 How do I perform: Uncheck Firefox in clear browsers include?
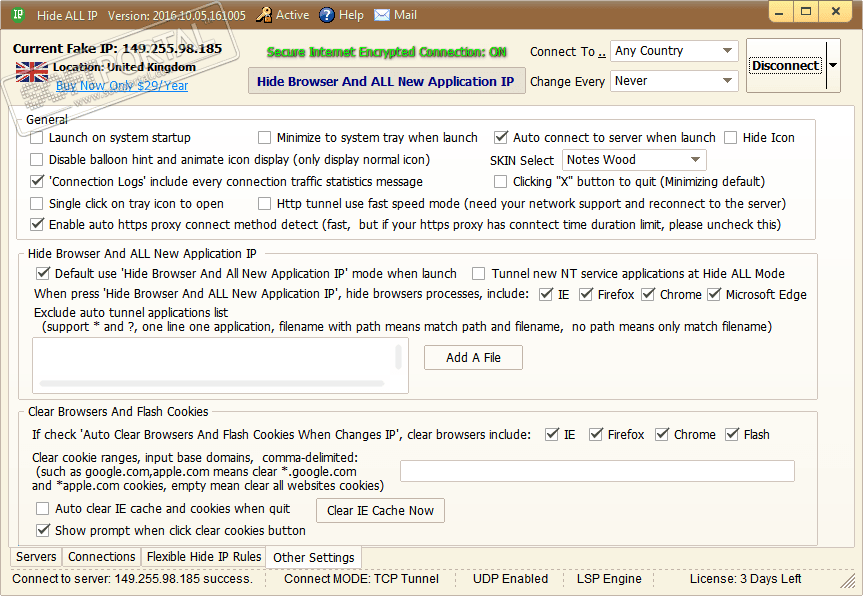click(x=596, y=434)
